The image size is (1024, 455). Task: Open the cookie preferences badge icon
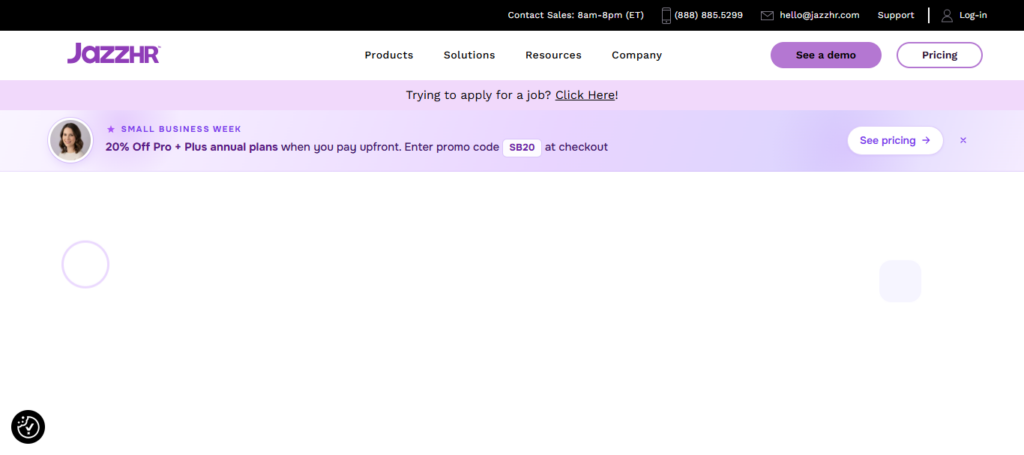(28, 427)
